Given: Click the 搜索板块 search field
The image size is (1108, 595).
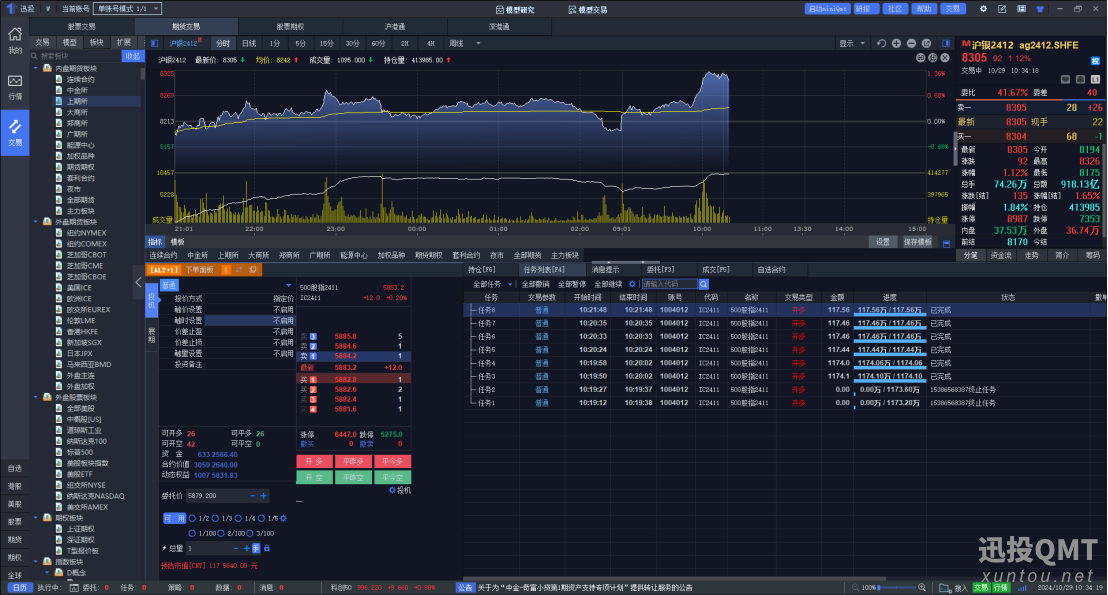Looking at the screenshot, I should coord(76,56).
